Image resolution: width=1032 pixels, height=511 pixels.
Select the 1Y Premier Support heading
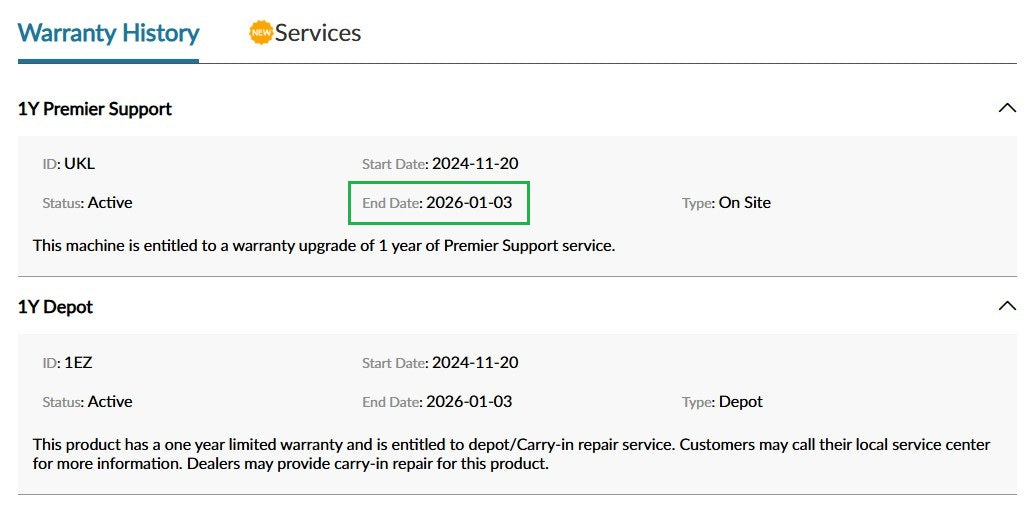tap(95, 109)
